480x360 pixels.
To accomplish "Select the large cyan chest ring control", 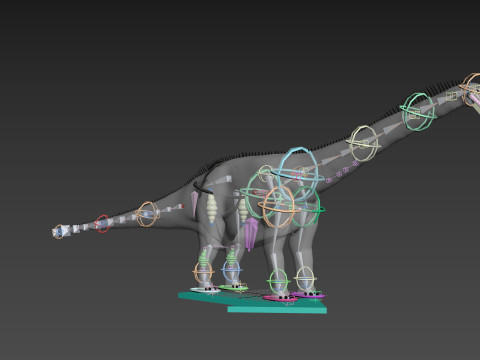I will 297,174.
